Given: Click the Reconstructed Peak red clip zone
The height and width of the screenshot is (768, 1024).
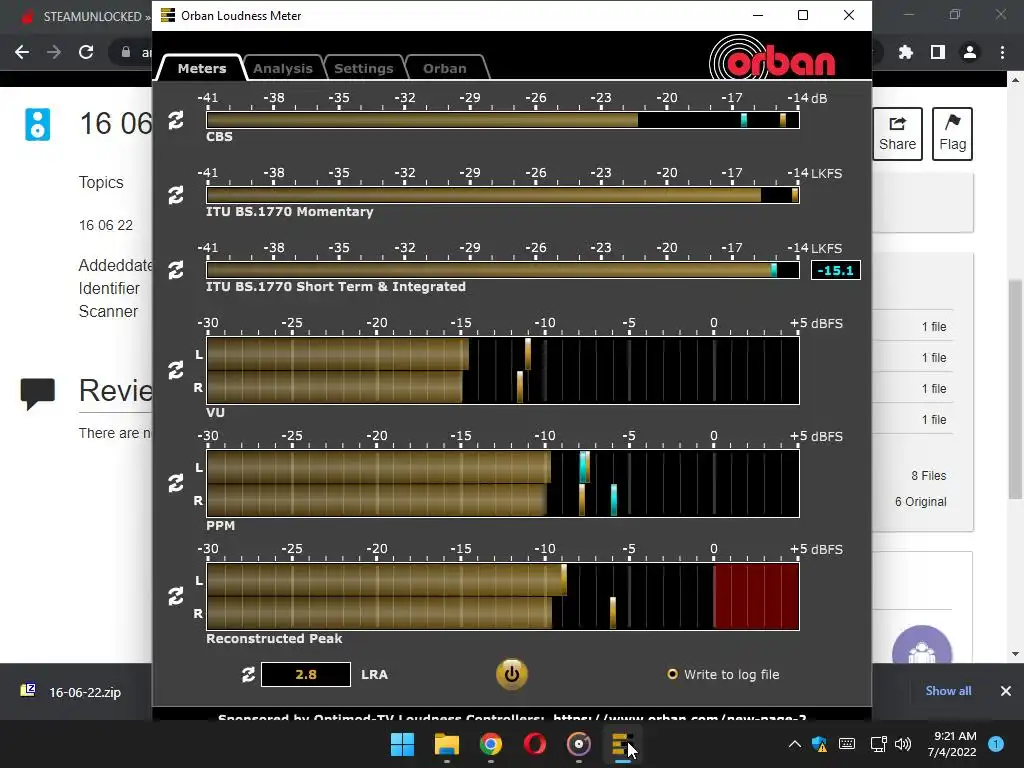Looking at the screenshot, I should 756,596.
